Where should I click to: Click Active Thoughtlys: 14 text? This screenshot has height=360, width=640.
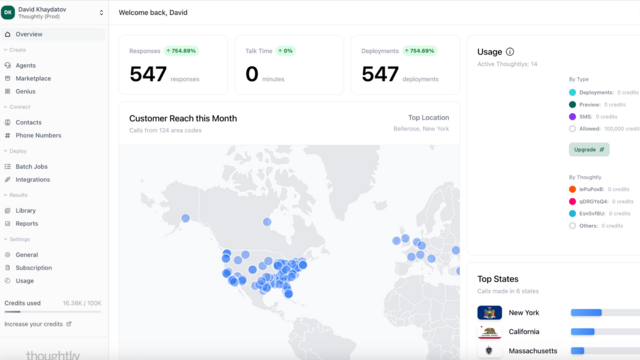coord(507,64)
